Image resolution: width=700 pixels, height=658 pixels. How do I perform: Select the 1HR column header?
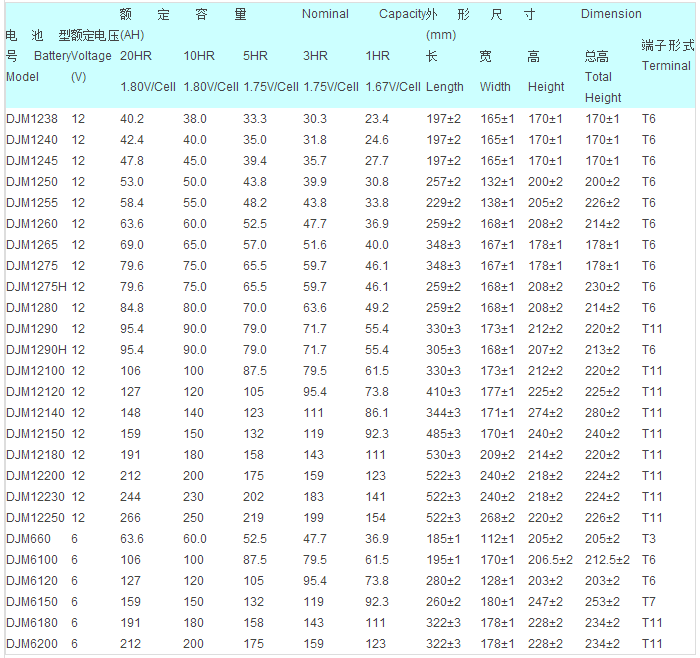coord(378,56)
